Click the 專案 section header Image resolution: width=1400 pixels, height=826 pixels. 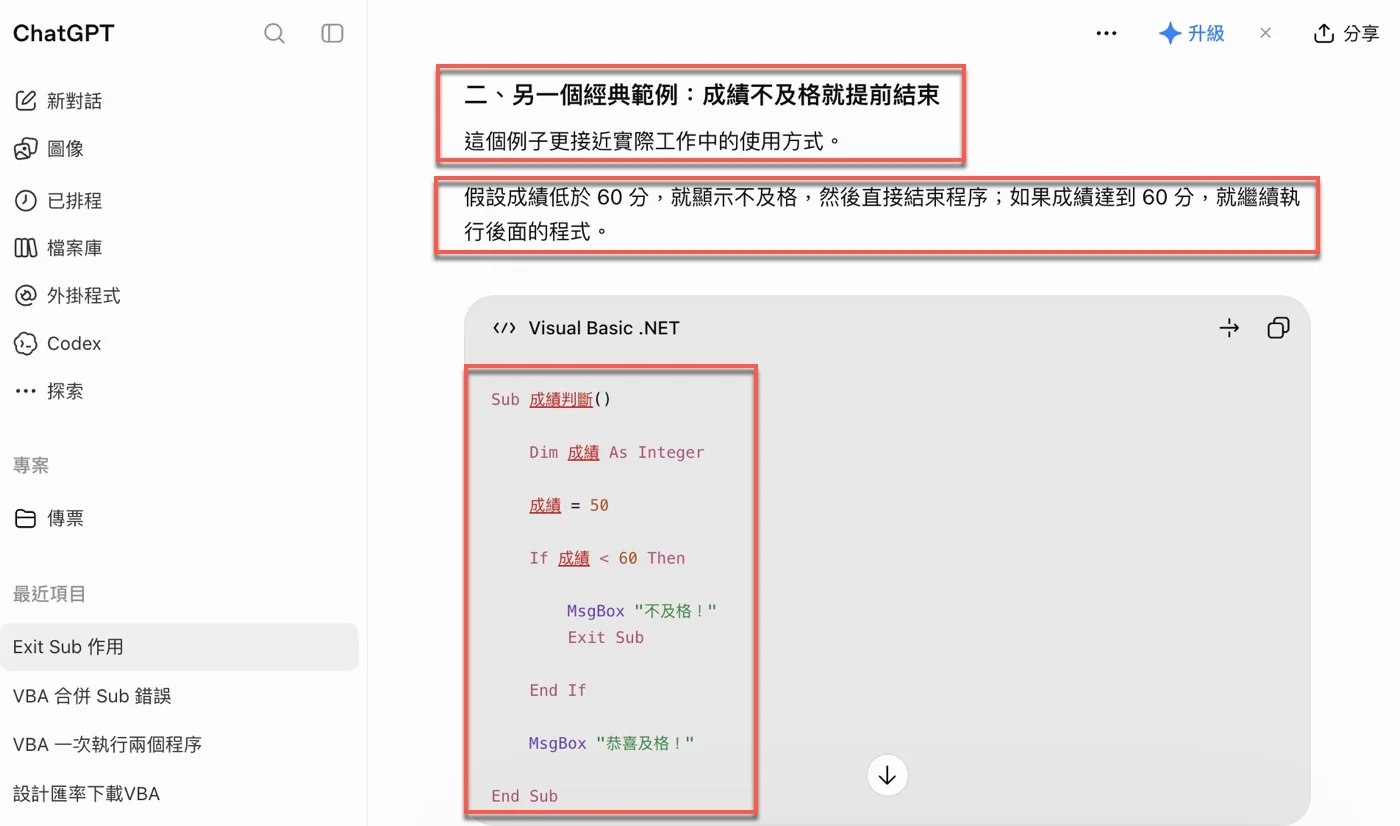[x=31, y=465]
